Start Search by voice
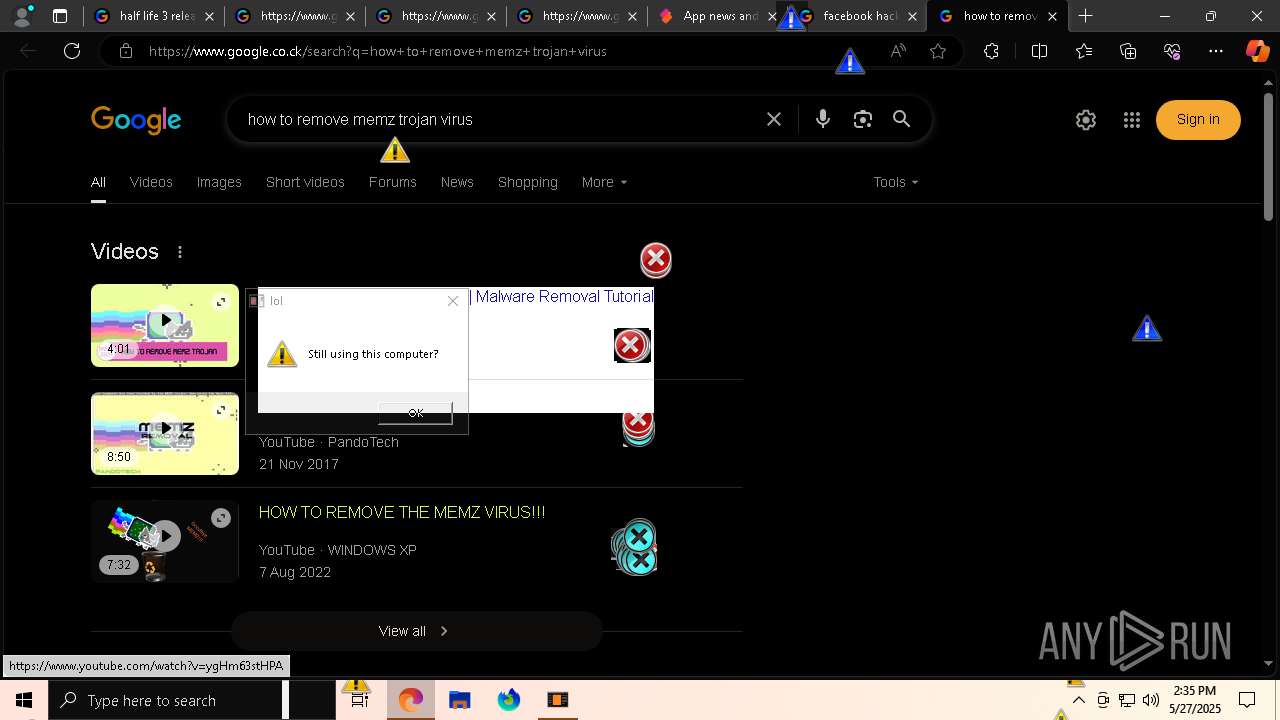1280x720 pixels. (x=823, y=119)
